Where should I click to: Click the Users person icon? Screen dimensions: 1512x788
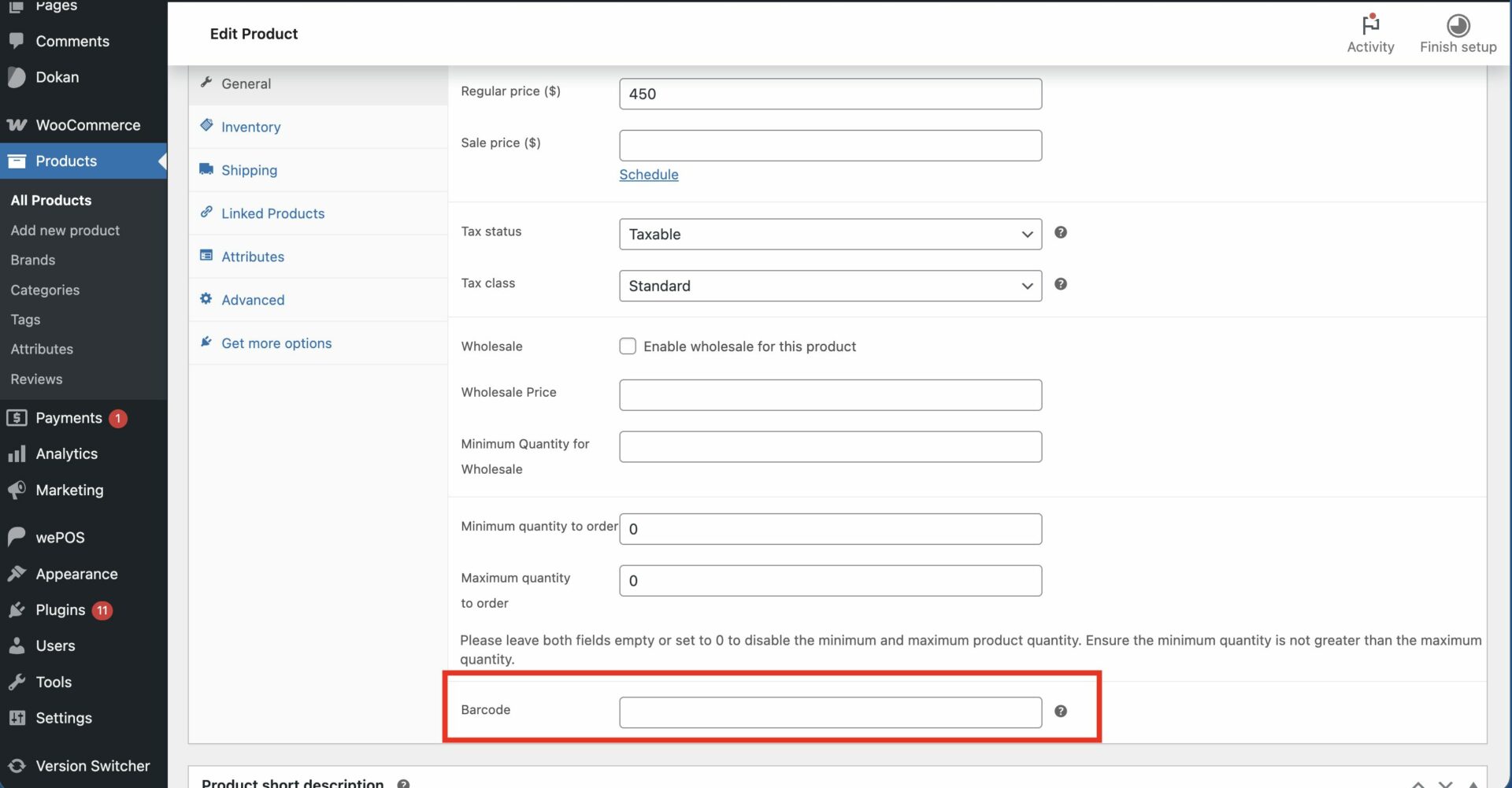click(17, 646)
